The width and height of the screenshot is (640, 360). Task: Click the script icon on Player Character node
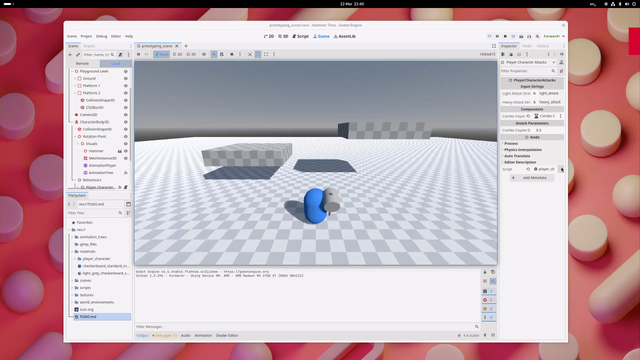[126, 187]
